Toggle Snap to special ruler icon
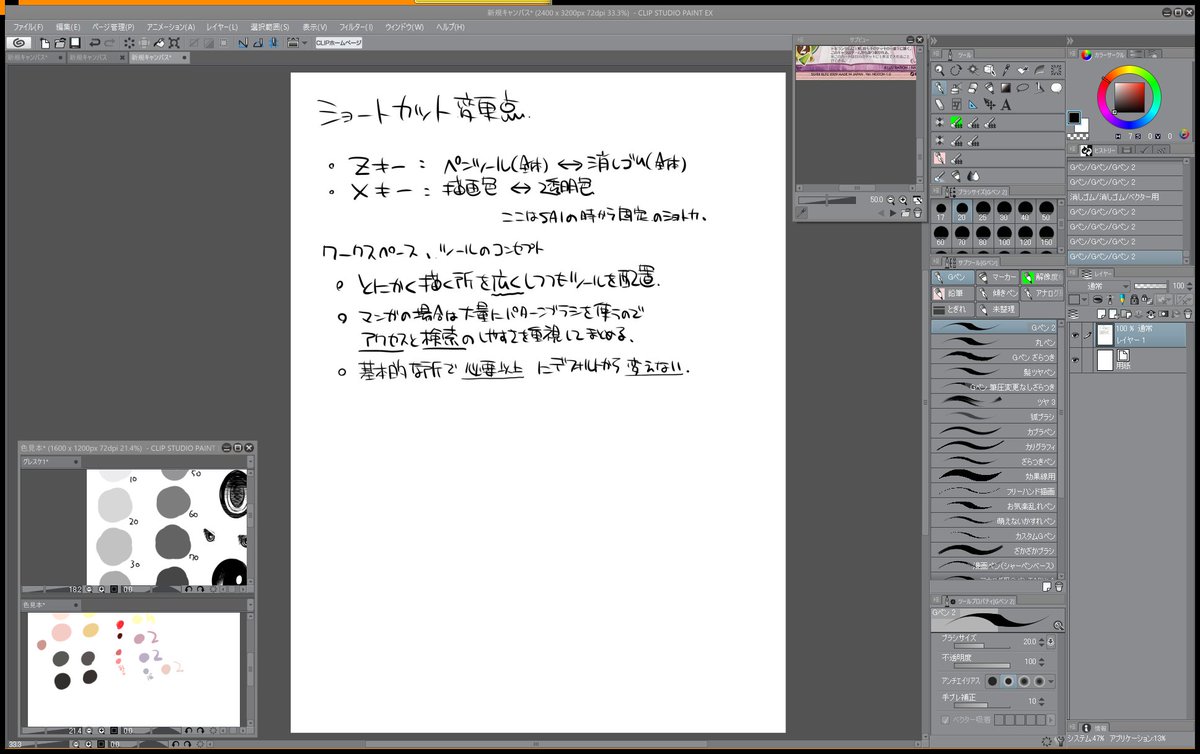The width and height of the screenshot is (1200, 754). pyautogui.click(x=258, y=43)
